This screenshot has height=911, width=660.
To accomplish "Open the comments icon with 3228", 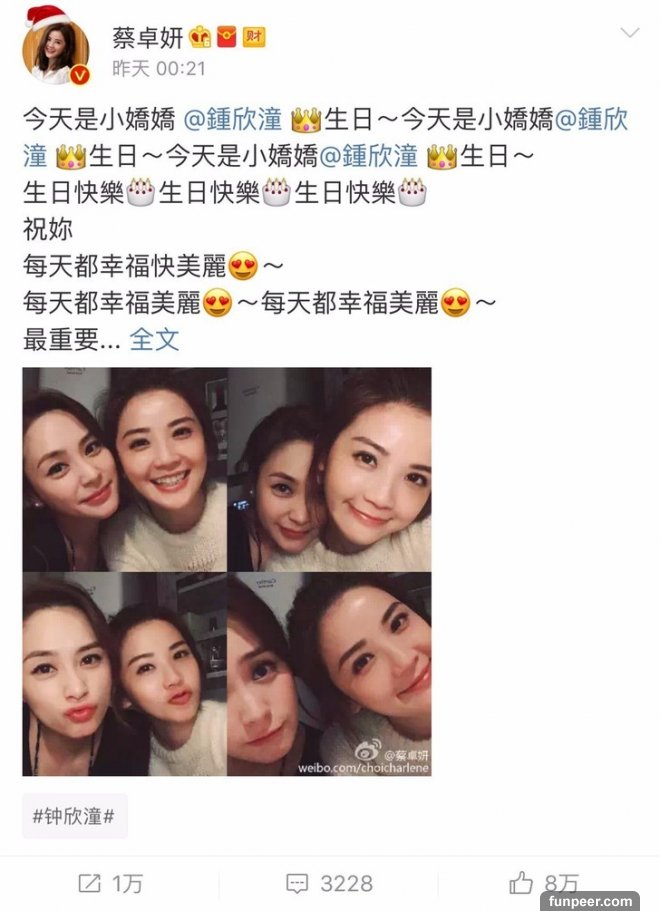I will click(x=329, y=884).
